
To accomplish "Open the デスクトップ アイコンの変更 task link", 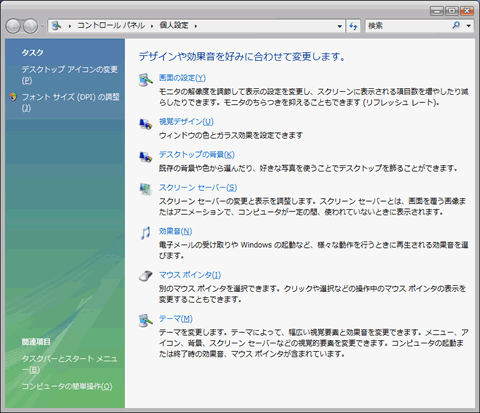I will coord(70,75).
